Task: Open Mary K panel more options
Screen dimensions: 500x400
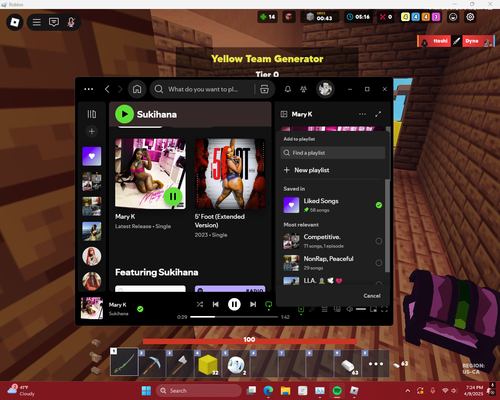Action: coord(362,114)
